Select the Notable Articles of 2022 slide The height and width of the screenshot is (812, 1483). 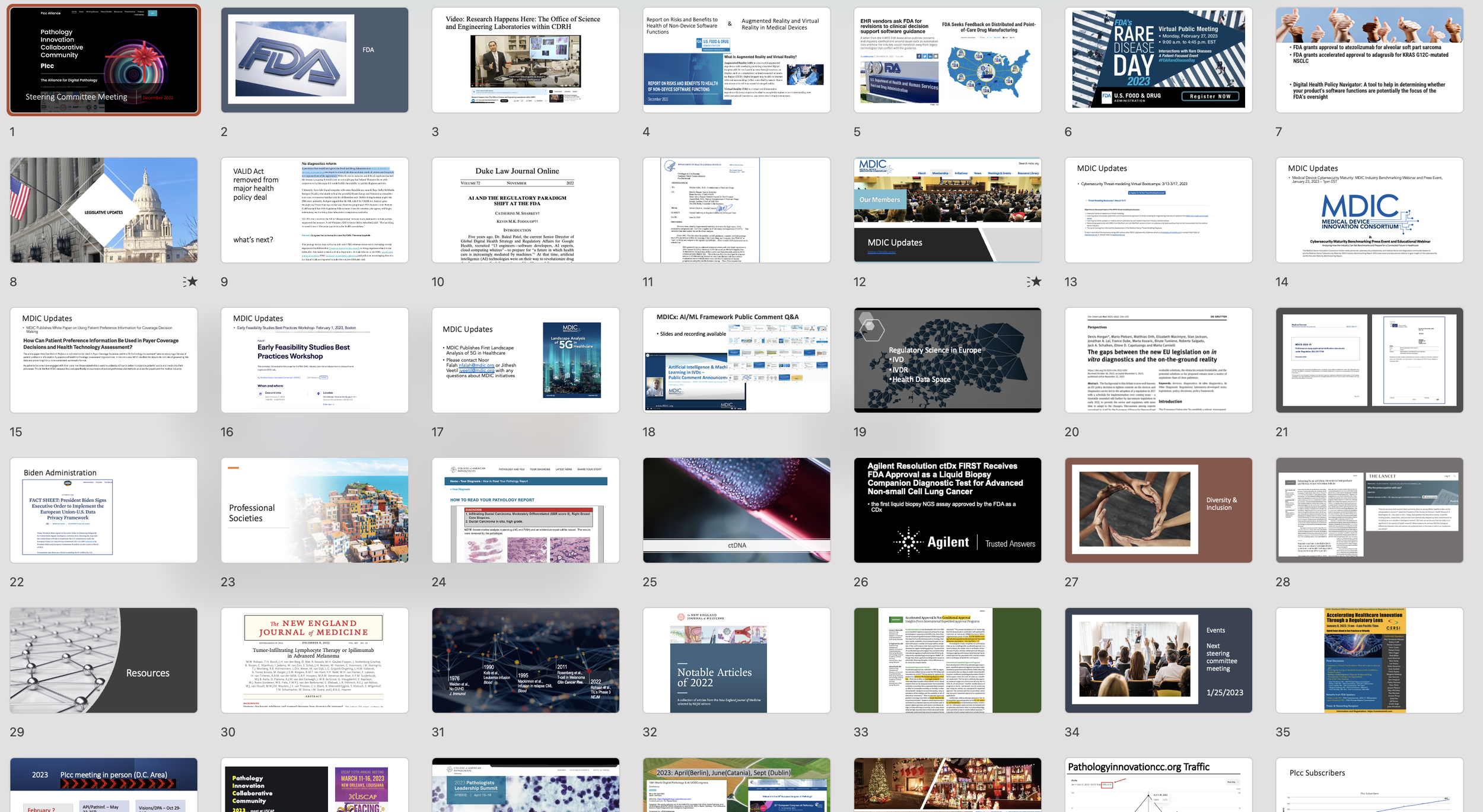736,660
